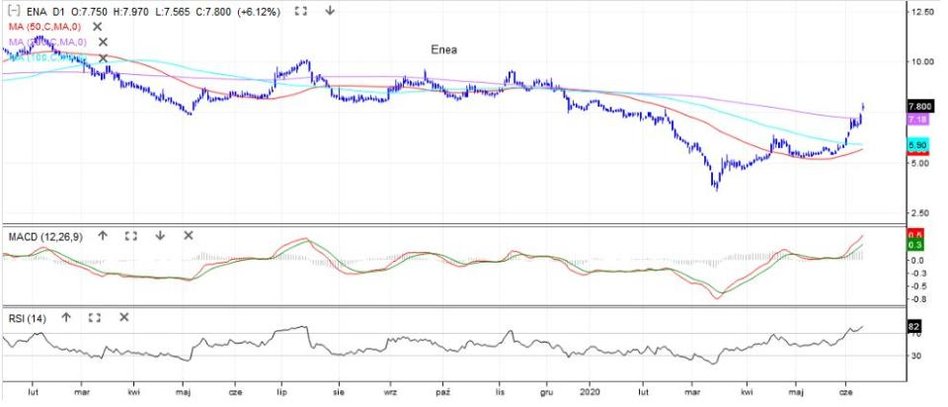
Task: Remove the second purple MA indicator
Action: coord(102,42)
